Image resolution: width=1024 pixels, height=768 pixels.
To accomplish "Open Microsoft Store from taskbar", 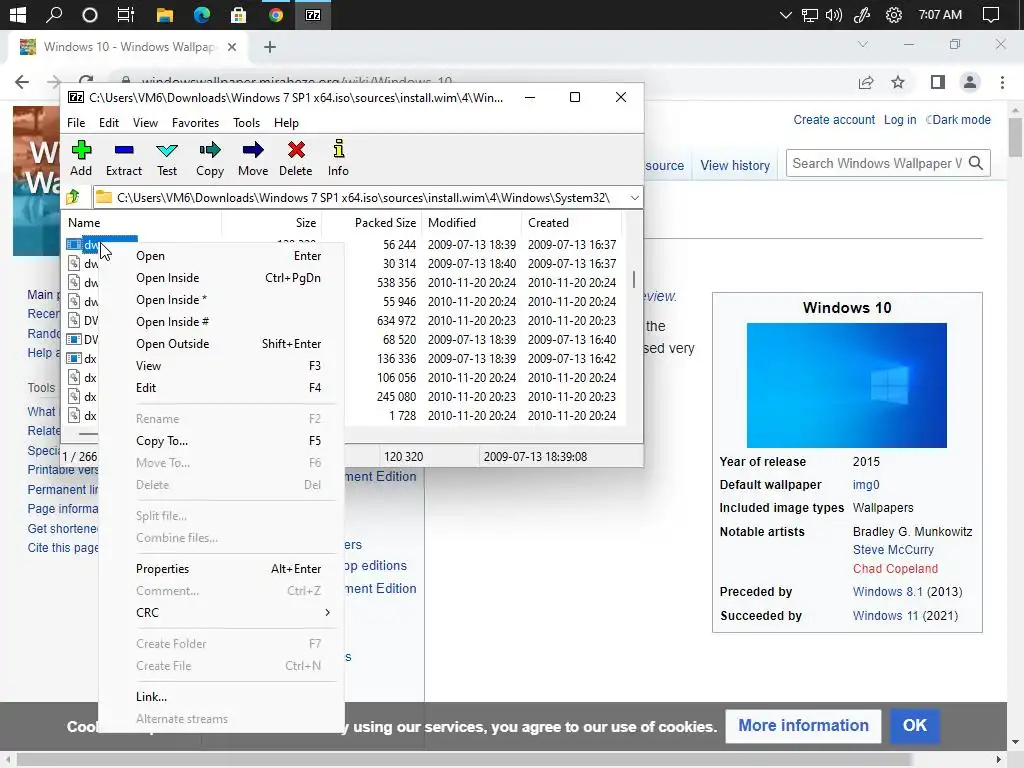I will (x=238, y=15).
